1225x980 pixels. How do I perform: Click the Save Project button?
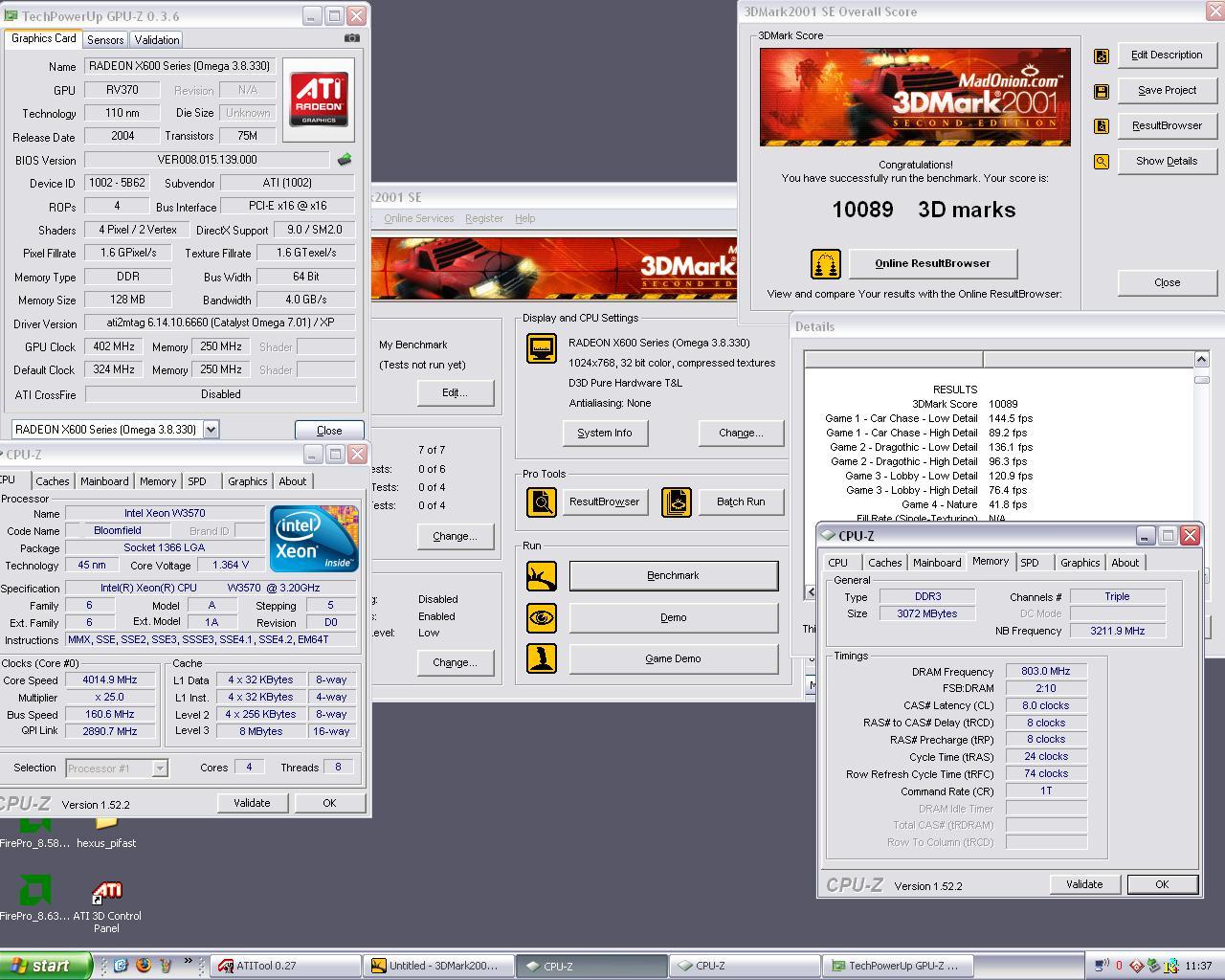[x=1167, y=91]
